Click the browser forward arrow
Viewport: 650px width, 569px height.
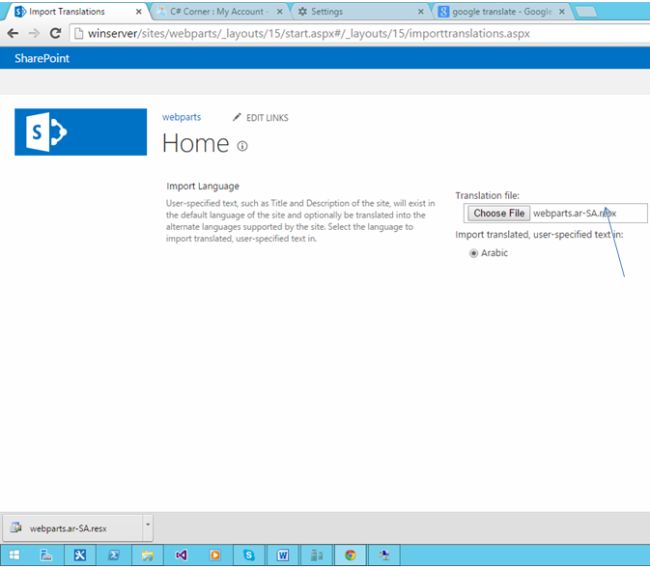tap(34, 33)
